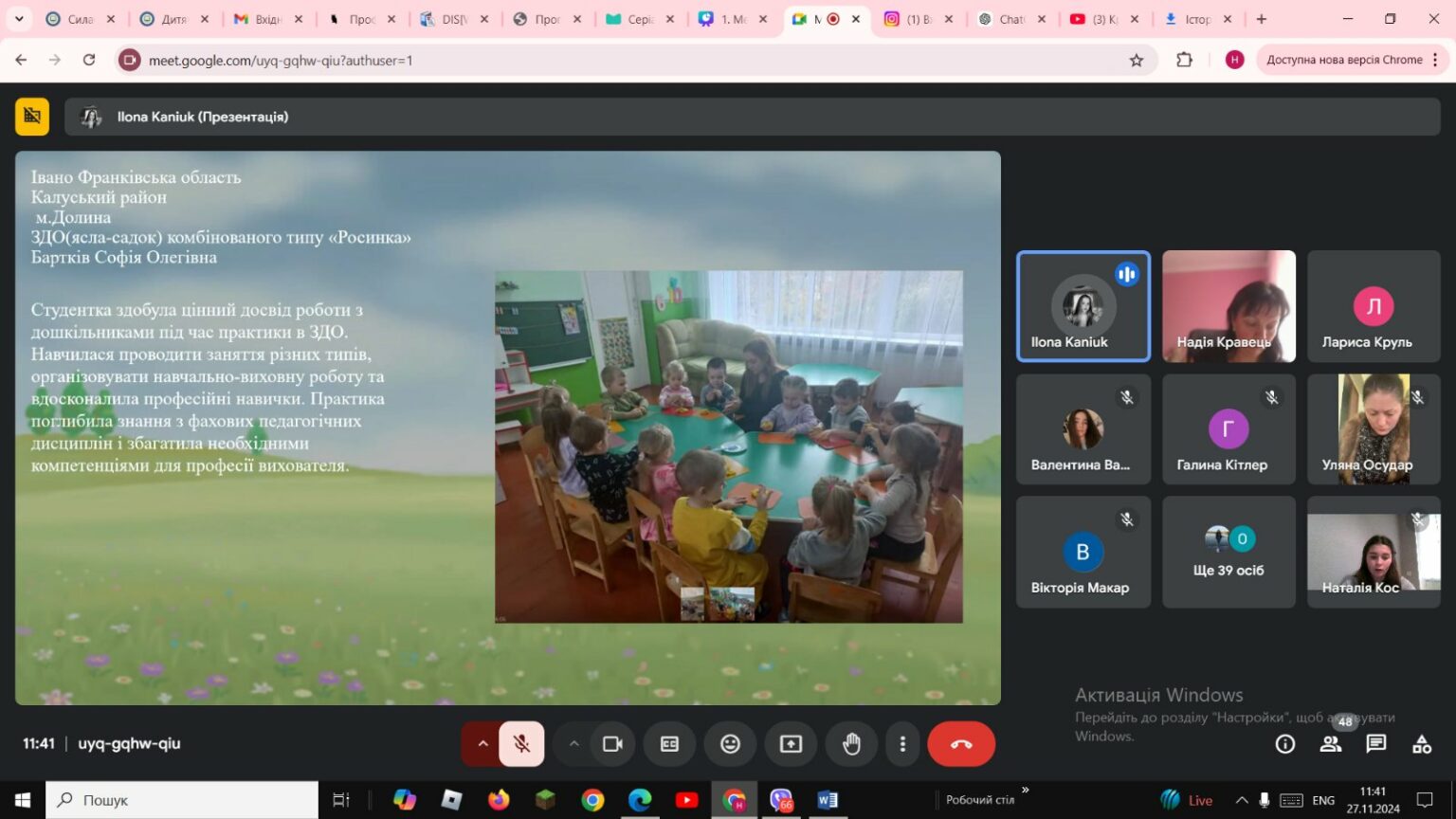Select Надія Кравець video tile

click(x=1228, y=306)
